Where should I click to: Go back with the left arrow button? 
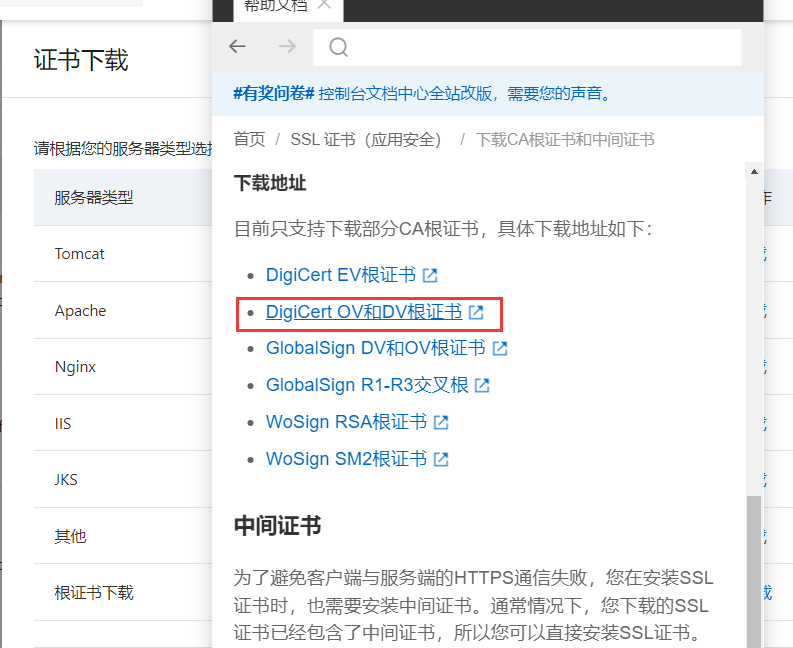pyautogui.click(x=237, y=47)
